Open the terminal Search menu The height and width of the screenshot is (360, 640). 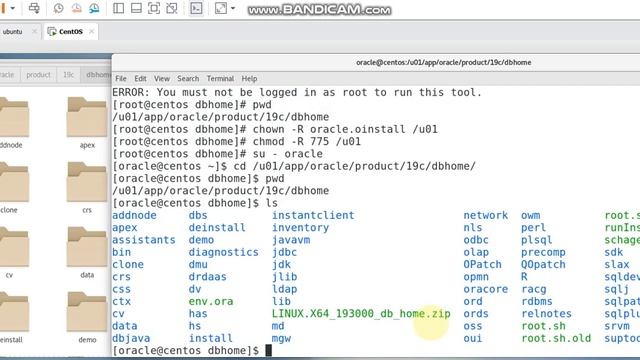pos(188,78)
